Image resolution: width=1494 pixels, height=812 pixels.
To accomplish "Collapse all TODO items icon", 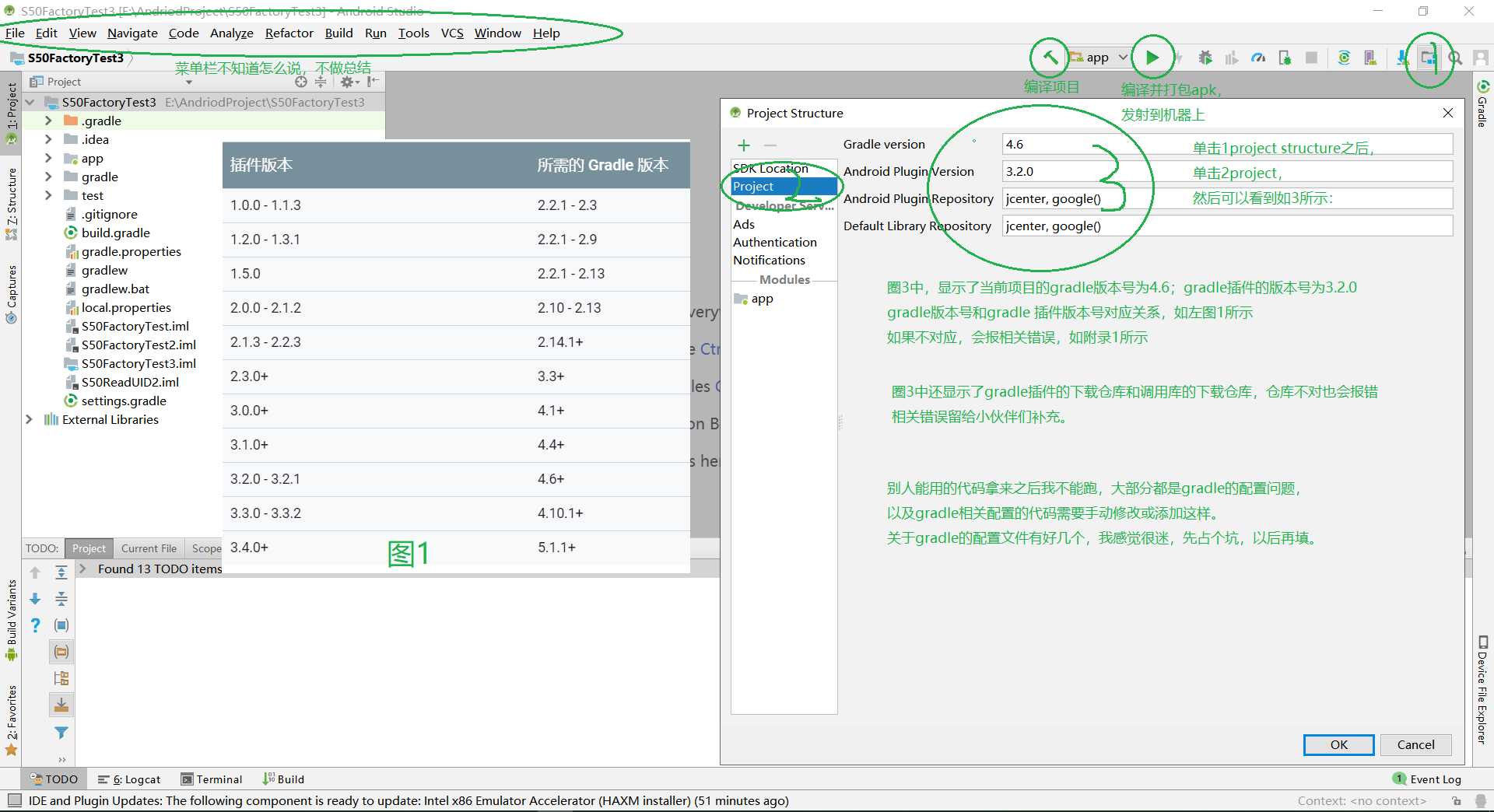I will pos(61,599).
